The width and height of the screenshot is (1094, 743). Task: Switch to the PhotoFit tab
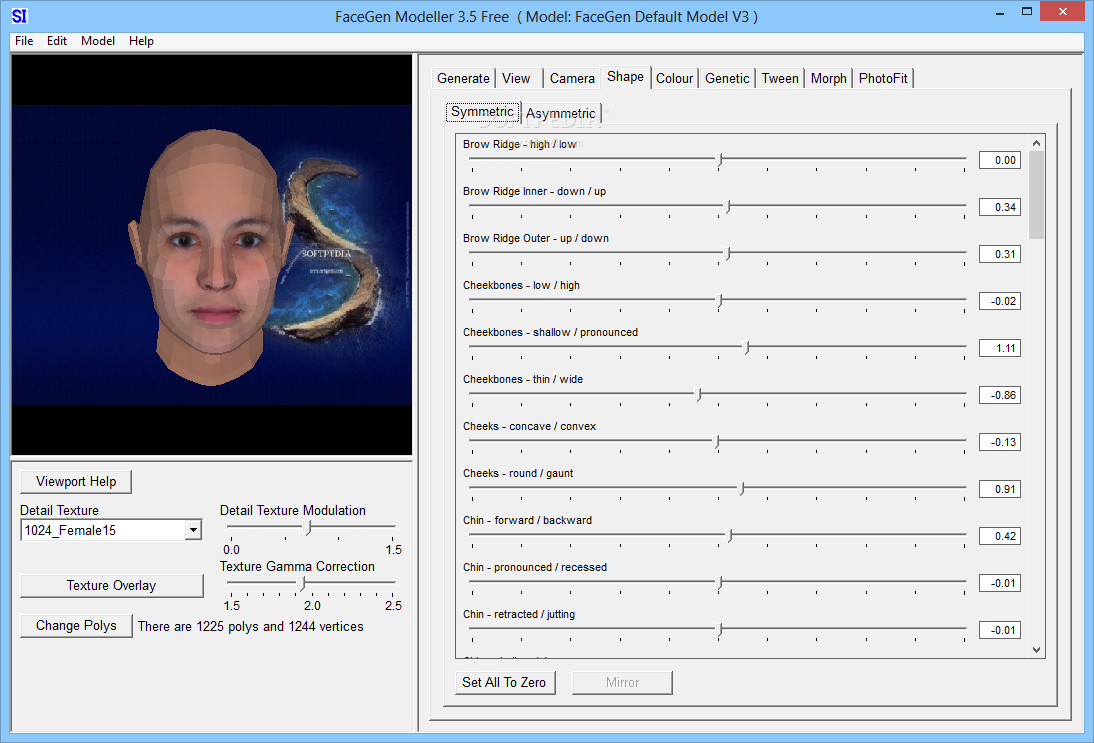point(883,78)
